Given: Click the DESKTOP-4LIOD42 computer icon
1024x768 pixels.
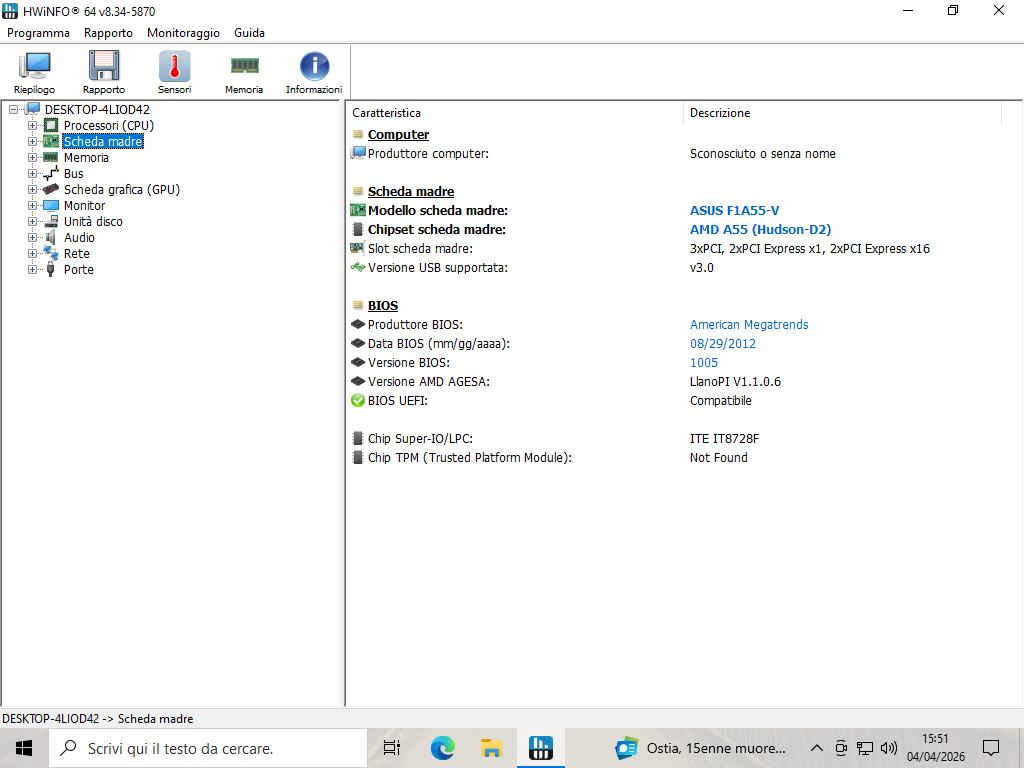Looking at the screenshot, I should coord(33,109).
